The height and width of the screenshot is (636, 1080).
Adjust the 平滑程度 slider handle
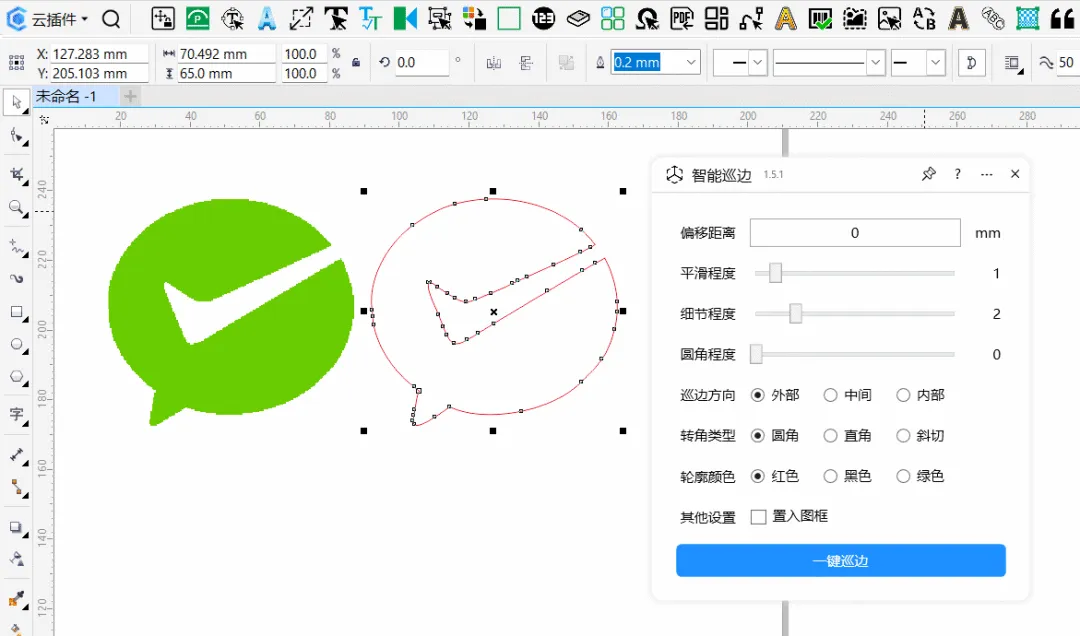pos(776,273)
